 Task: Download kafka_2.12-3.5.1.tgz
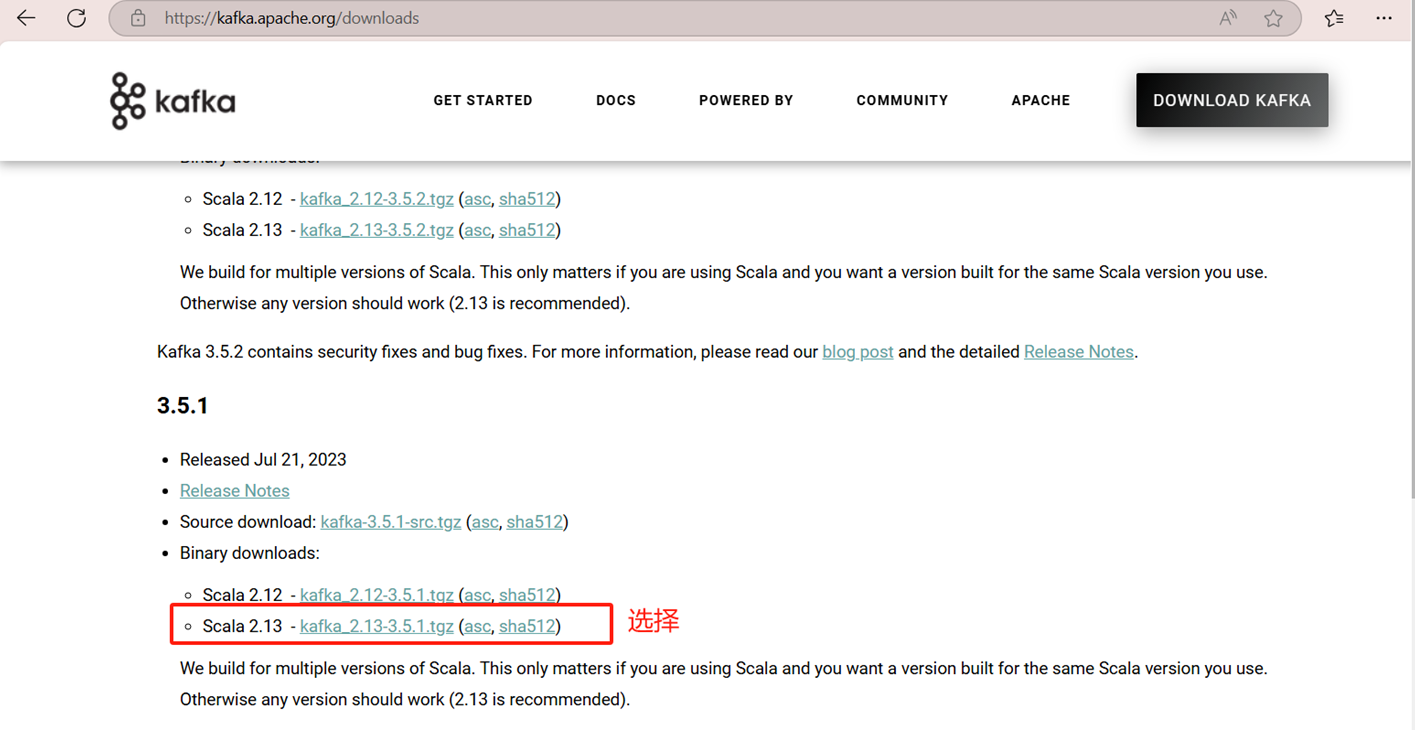(377, 595)
